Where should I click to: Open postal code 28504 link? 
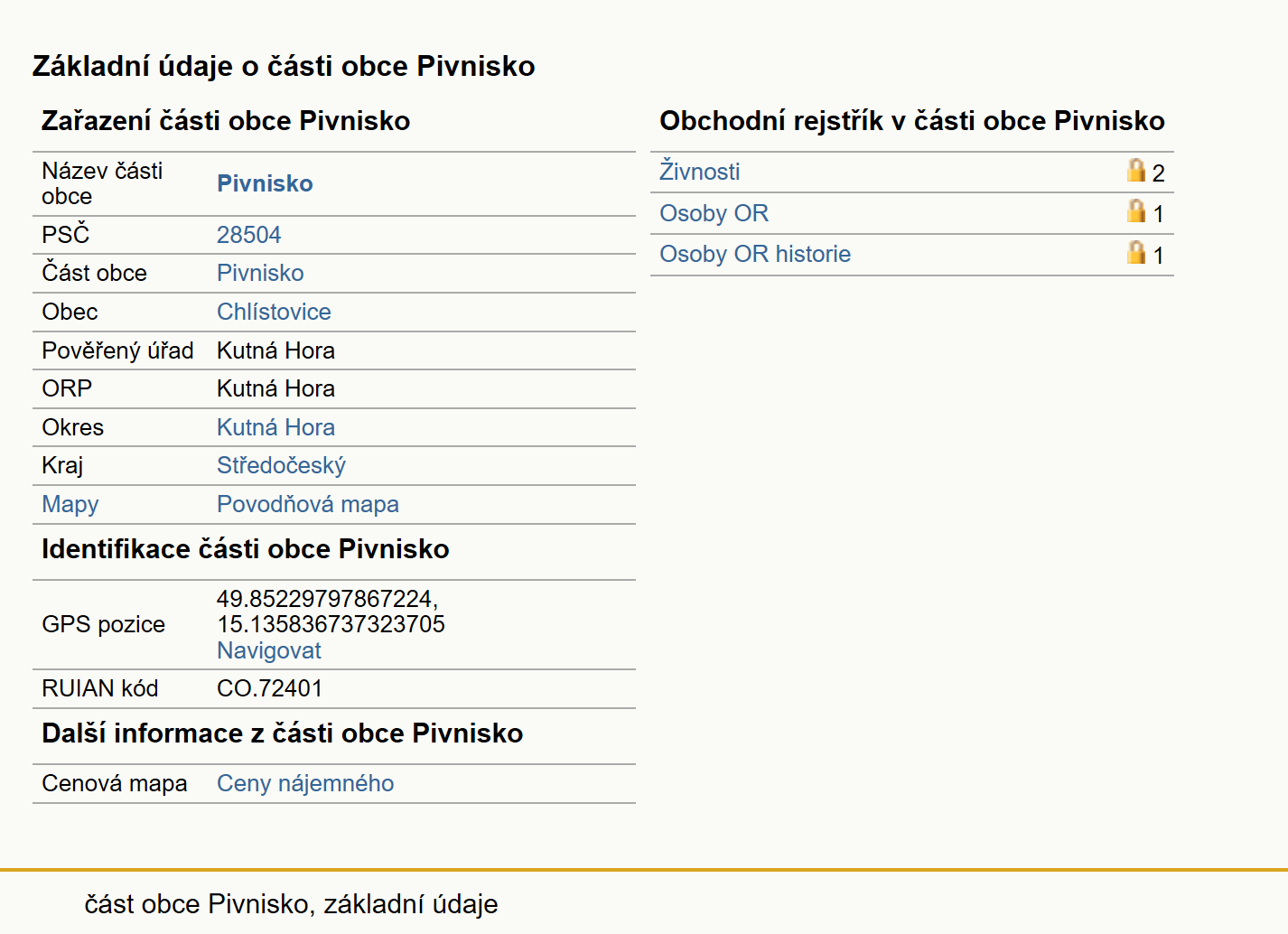tap(248, 235)
